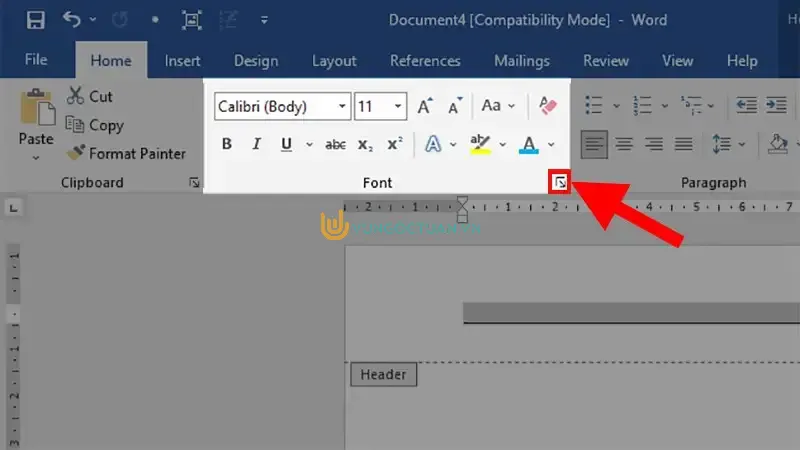800x450 pixels.
Task: Open the File menu
Action: click(36, 60)
